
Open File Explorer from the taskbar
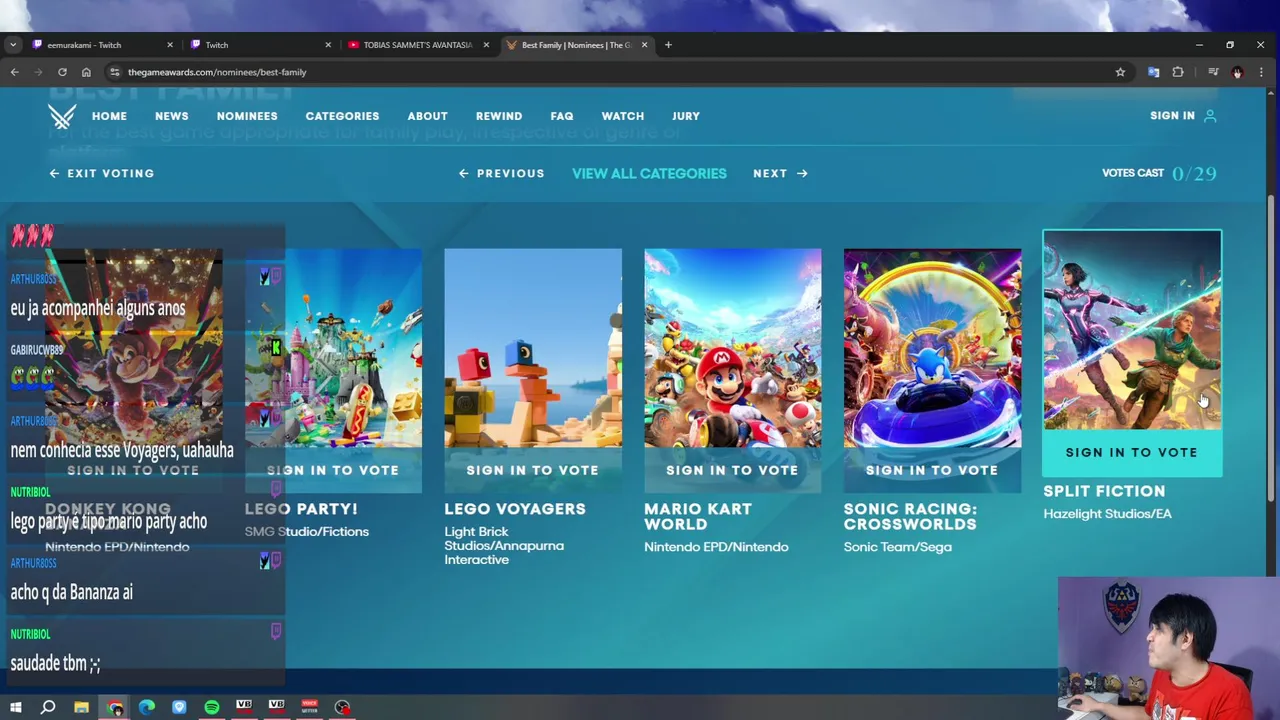[x=81, y=707]
